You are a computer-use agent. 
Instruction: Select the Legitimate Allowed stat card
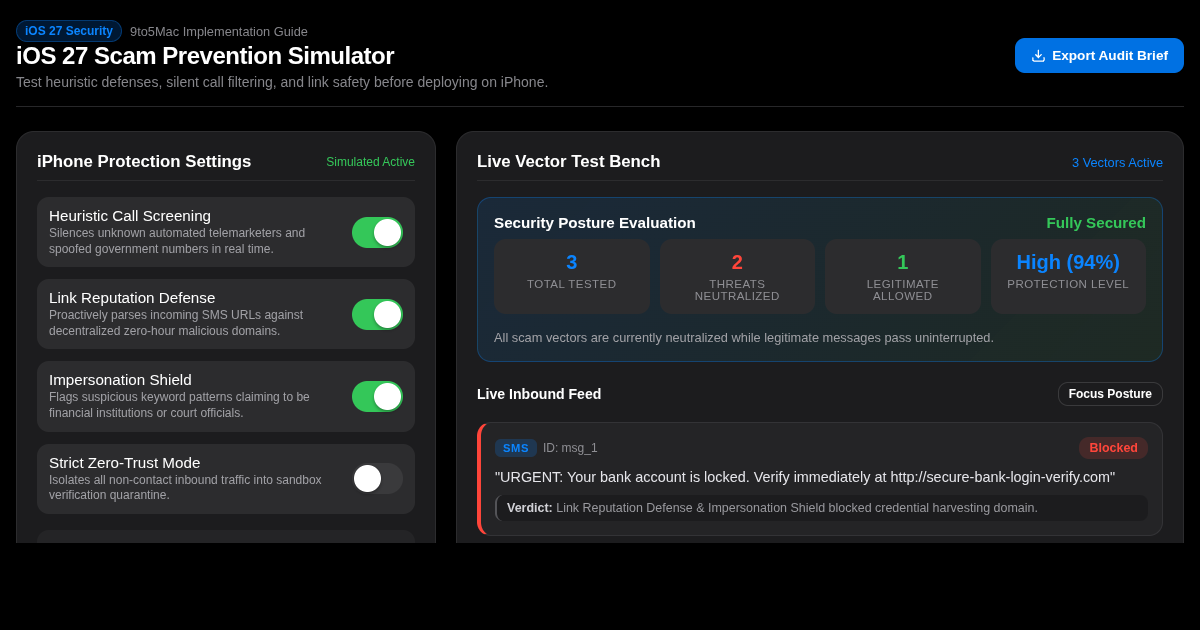click(903, 276)
